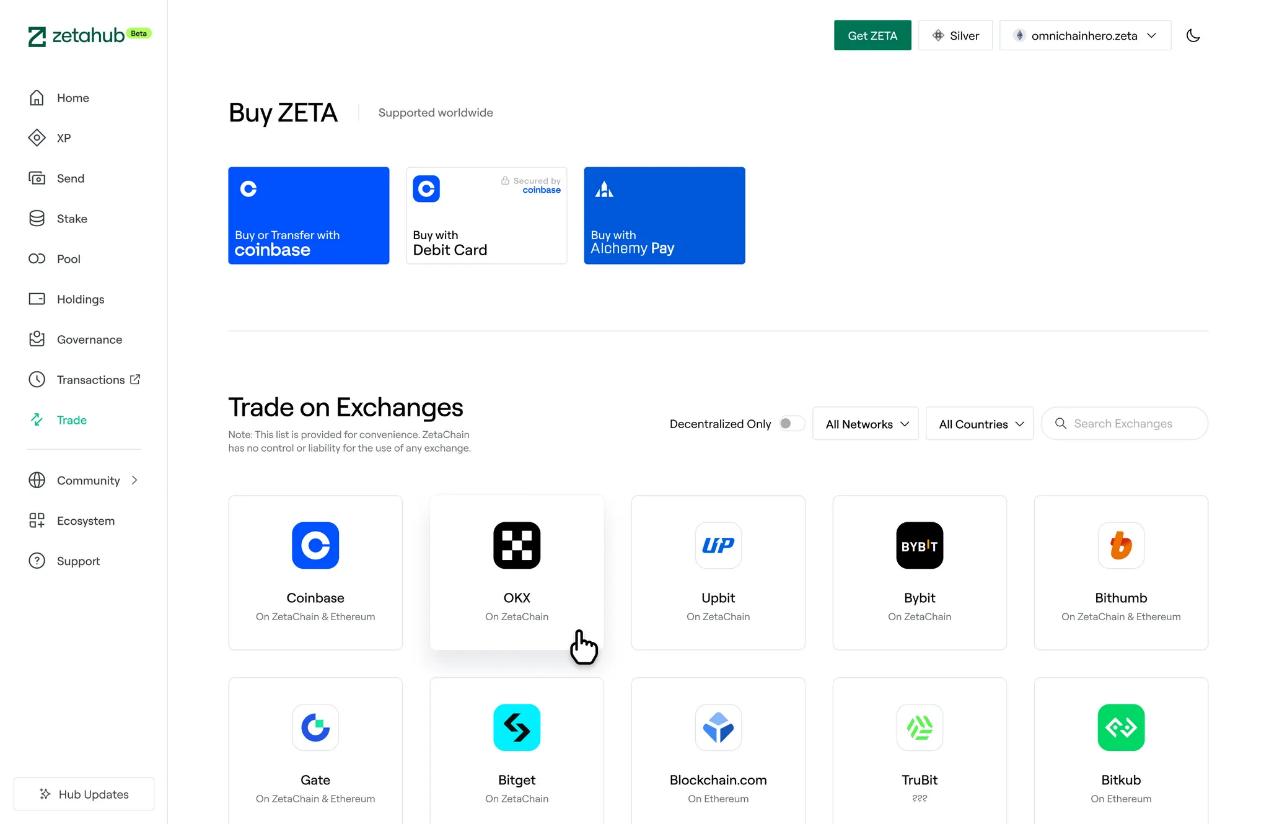Toggle the Silver tier indicator

[955, 35]
